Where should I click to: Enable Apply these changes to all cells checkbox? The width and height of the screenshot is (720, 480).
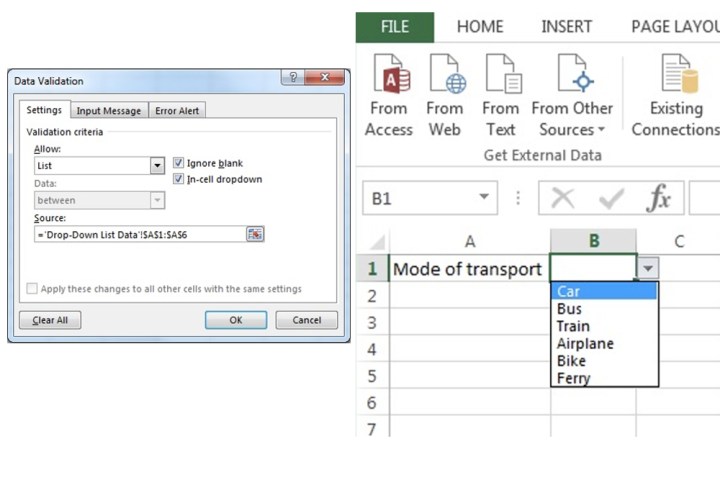pyautogui.click(x=32, y=289)
